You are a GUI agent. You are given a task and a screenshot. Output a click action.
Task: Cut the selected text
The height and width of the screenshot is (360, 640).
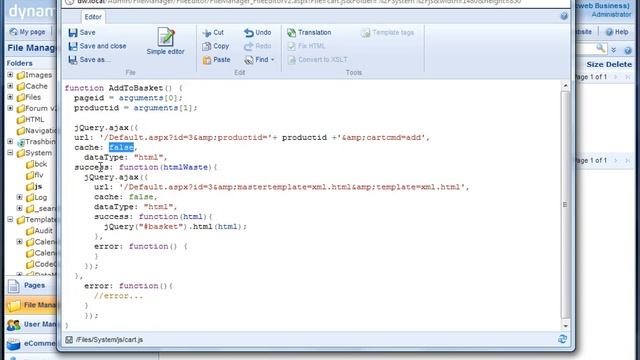pos(213,32)
